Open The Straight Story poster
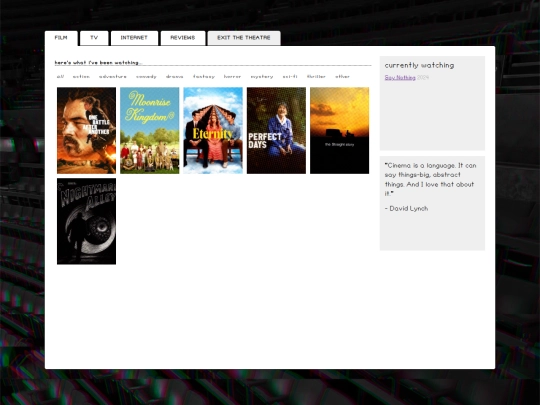 [340, 131]
